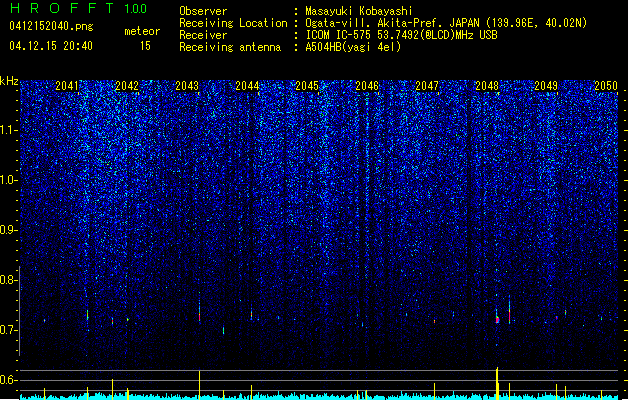Click observer name Masayuki Kobayashi

coord(359,11)
